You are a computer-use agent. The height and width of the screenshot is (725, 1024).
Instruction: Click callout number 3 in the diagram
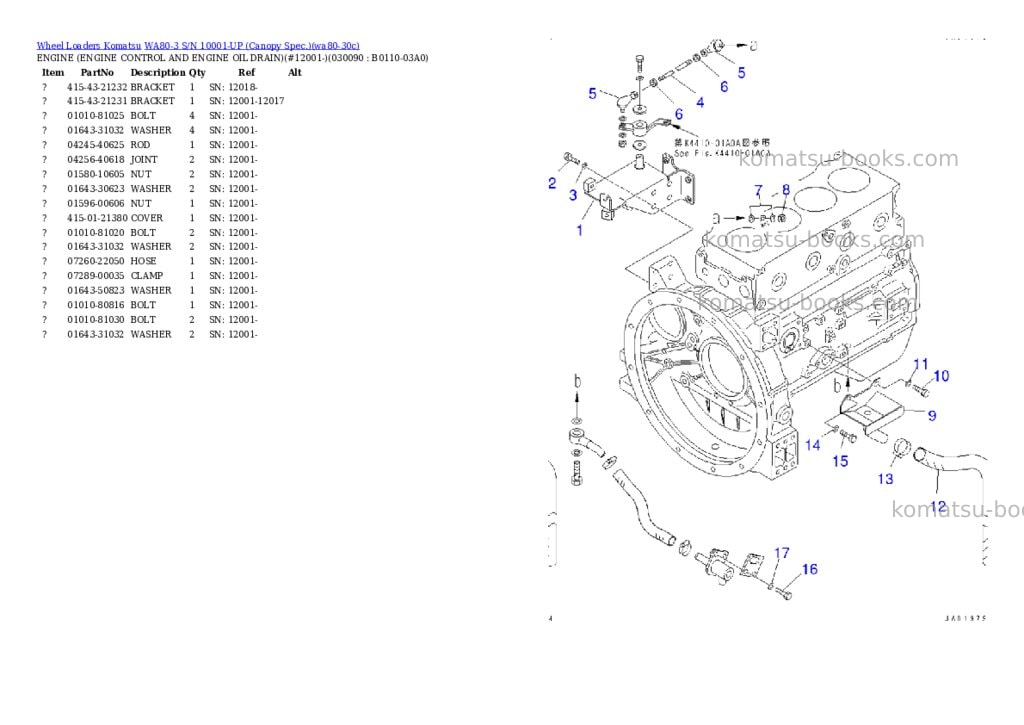(x=573, y=195)
